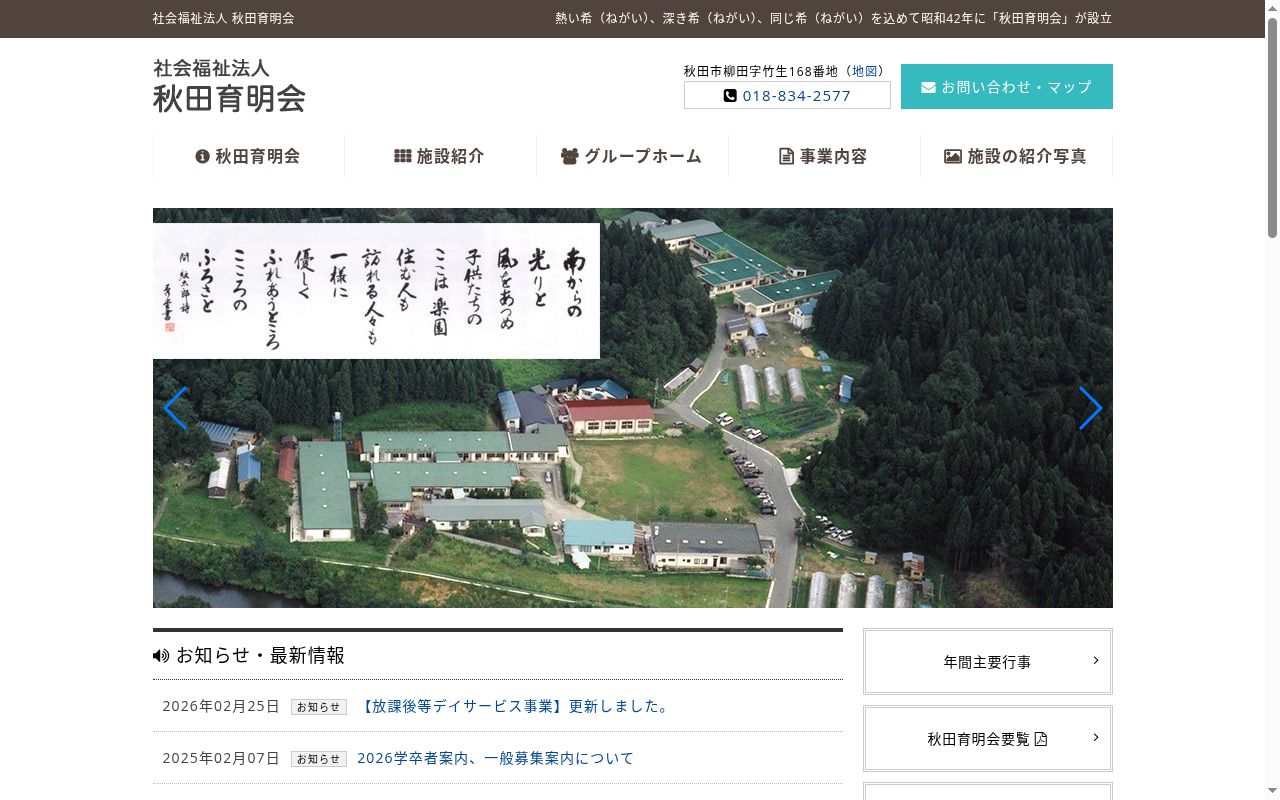Click the phone icon next to 018-834-2577
Viewport: 1280px width, 800px height.
click(x=730, y=96)
